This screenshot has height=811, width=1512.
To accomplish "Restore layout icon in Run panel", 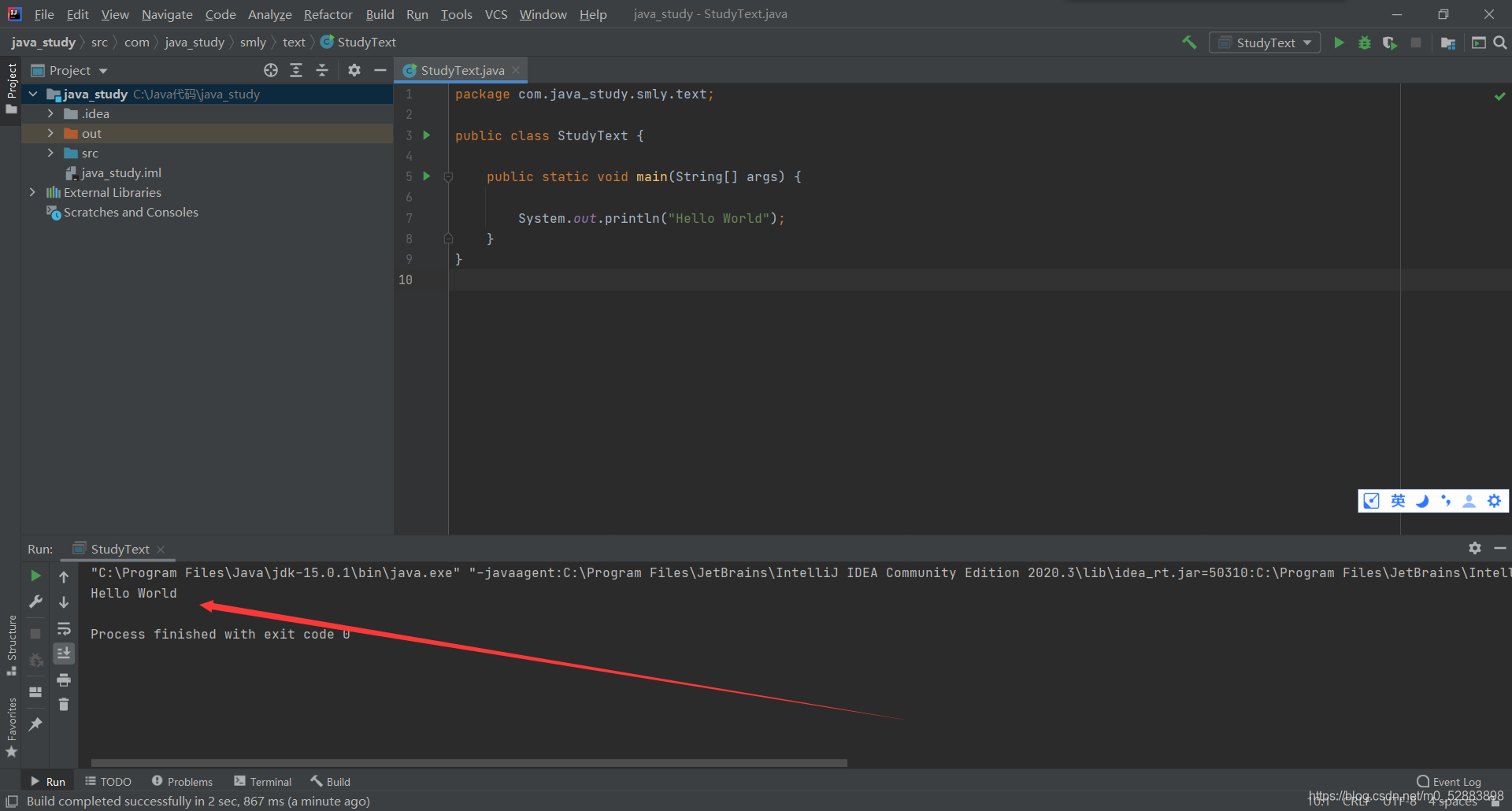I will coord(35,692).
